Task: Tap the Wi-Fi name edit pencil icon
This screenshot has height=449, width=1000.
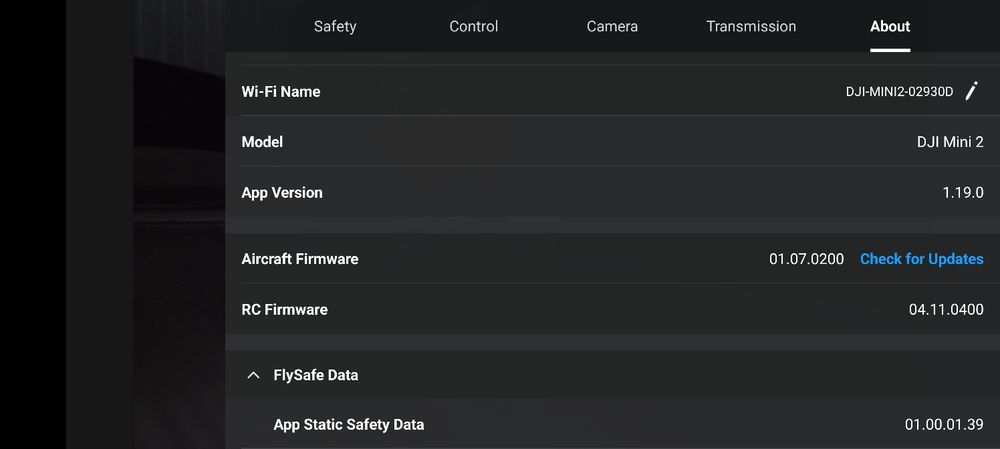Action: pyautogui.click(x=971, y=91)
